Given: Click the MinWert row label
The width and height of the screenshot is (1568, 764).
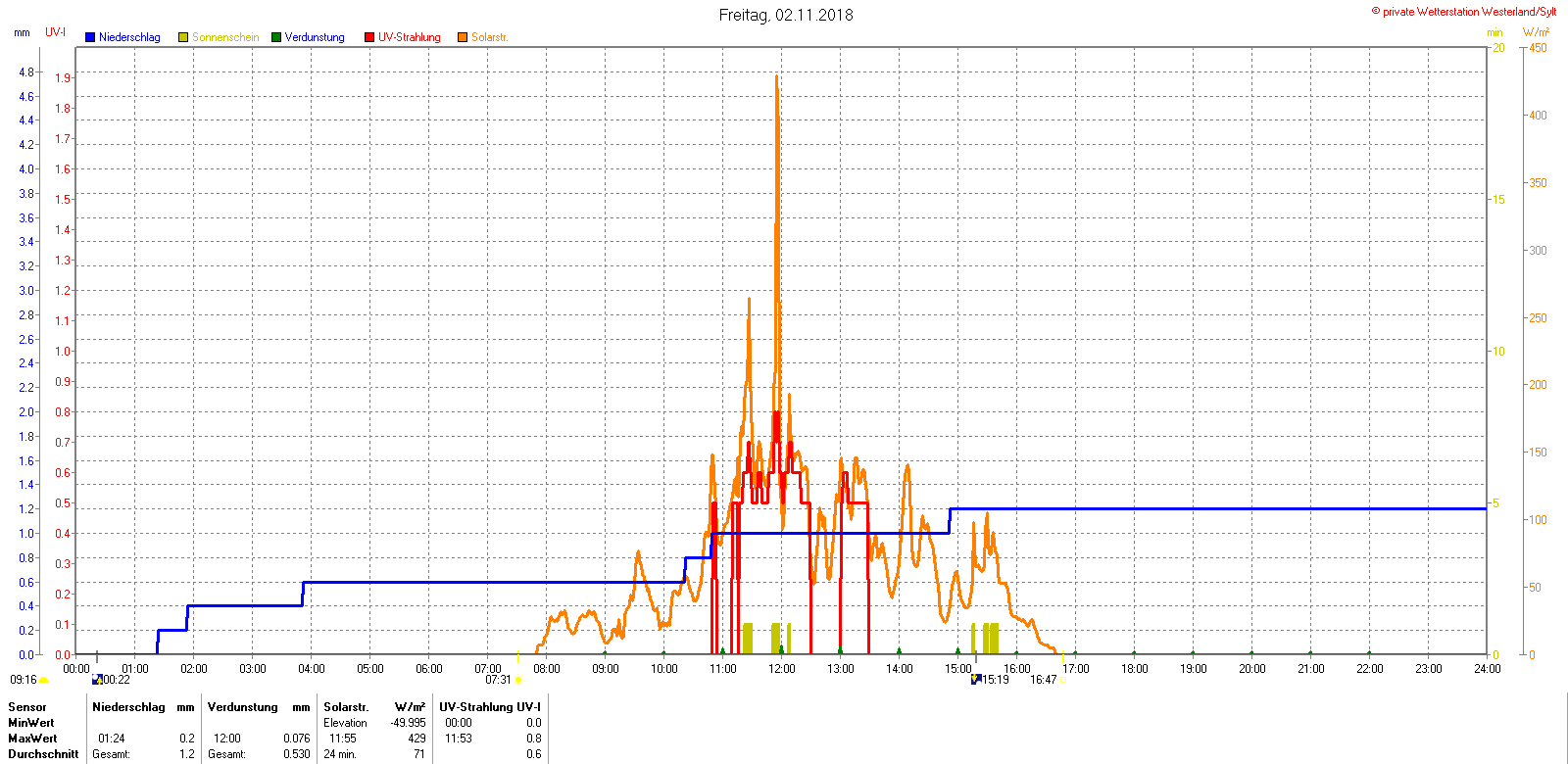Looking at the screenshot, I should pos(31,723).
